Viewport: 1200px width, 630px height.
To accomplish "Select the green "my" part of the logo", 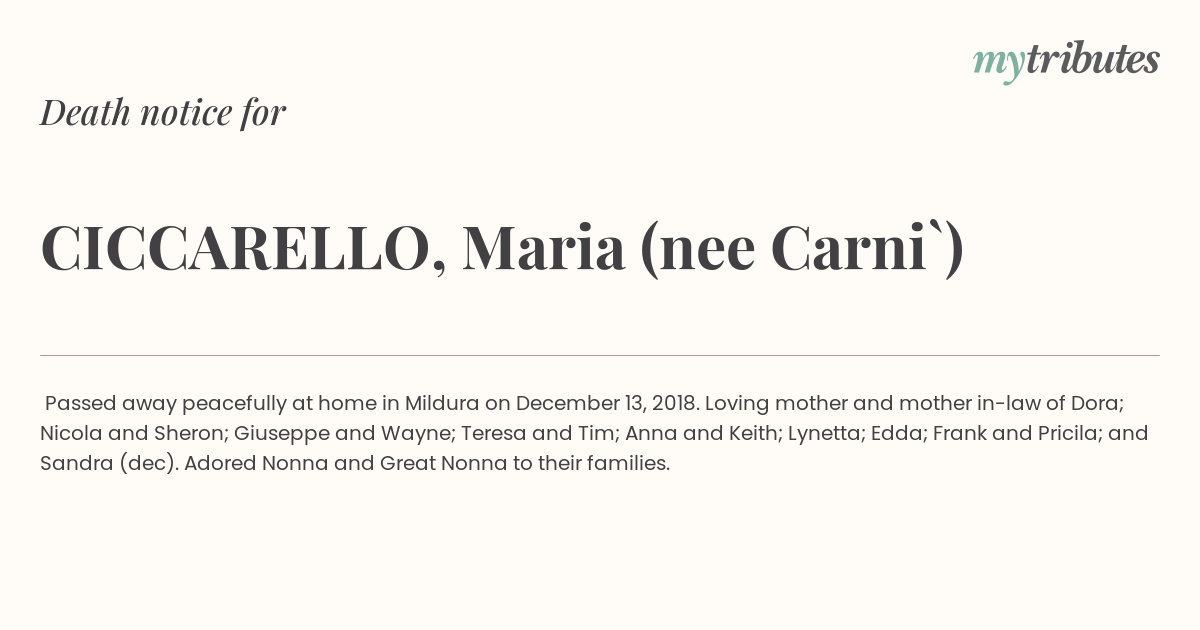I will (x=999, y=65).
